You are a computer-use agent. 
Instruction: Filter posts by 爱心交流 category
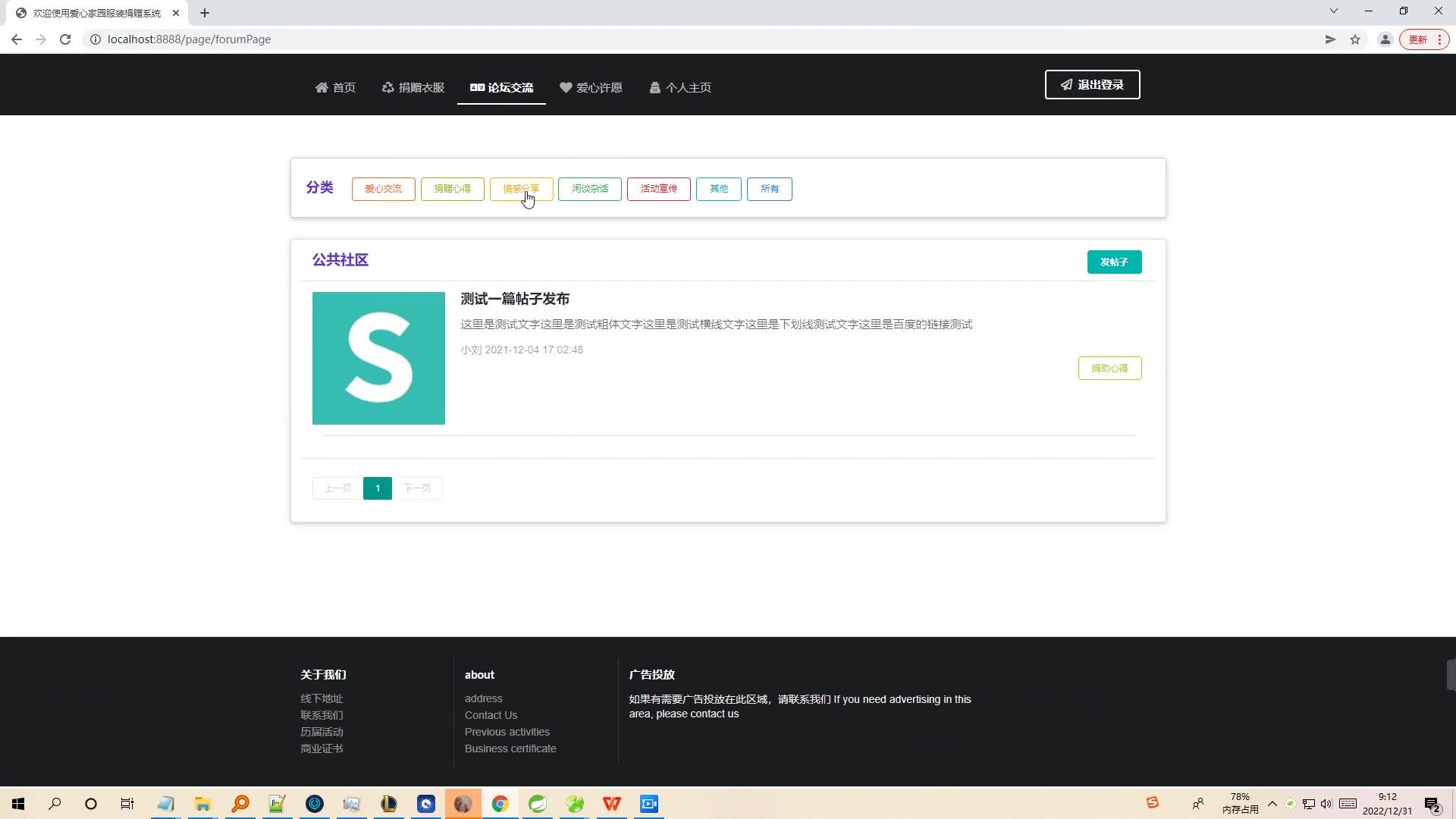[x=383, y=189]
